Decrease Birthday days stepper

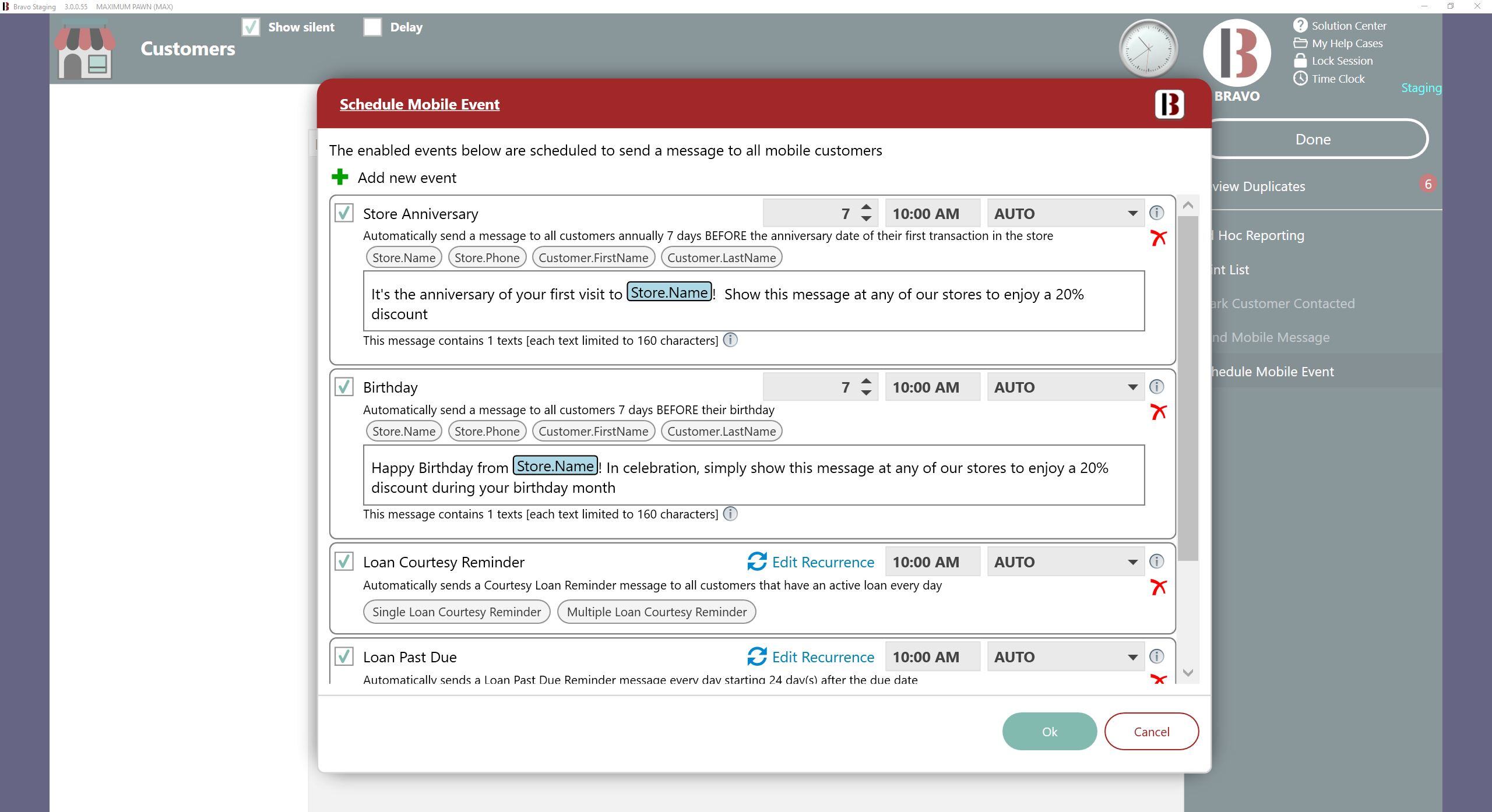coord(866,393)
